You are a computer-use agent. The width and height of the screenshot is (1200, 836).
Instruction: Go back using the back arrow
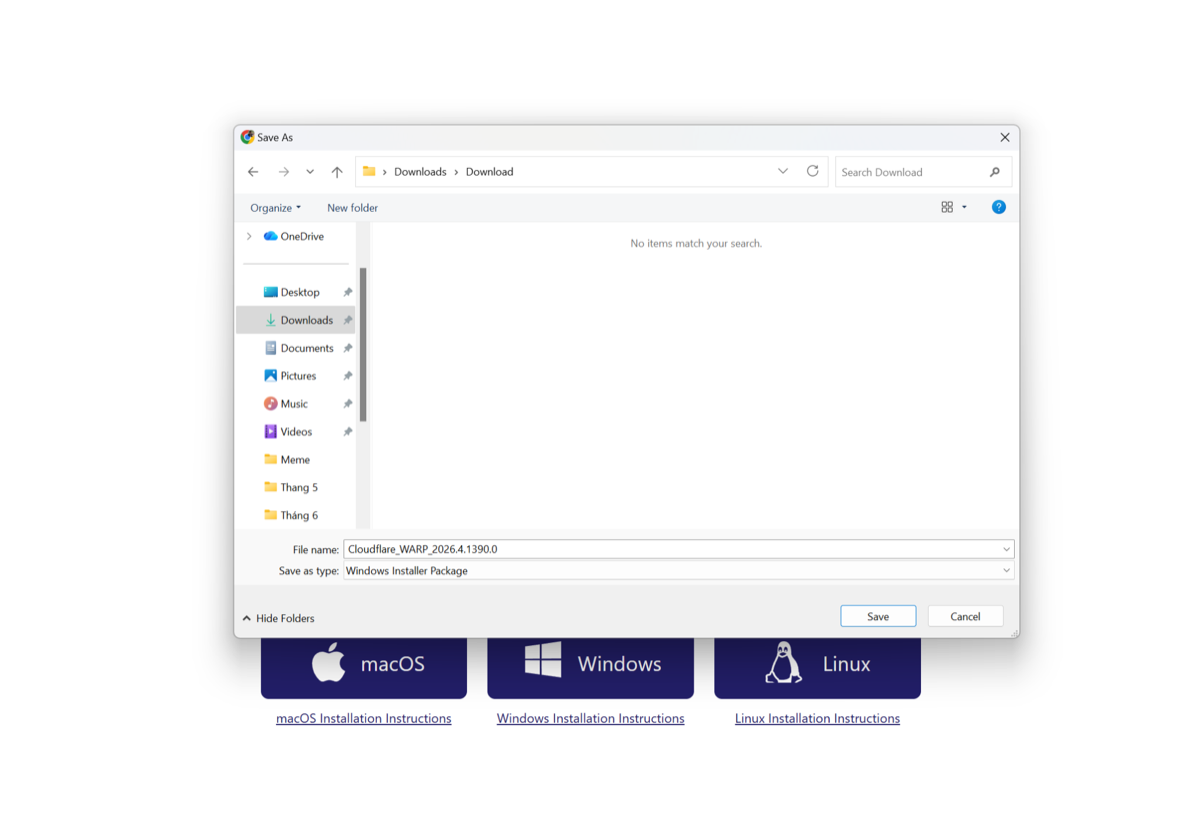pos(253,172)
